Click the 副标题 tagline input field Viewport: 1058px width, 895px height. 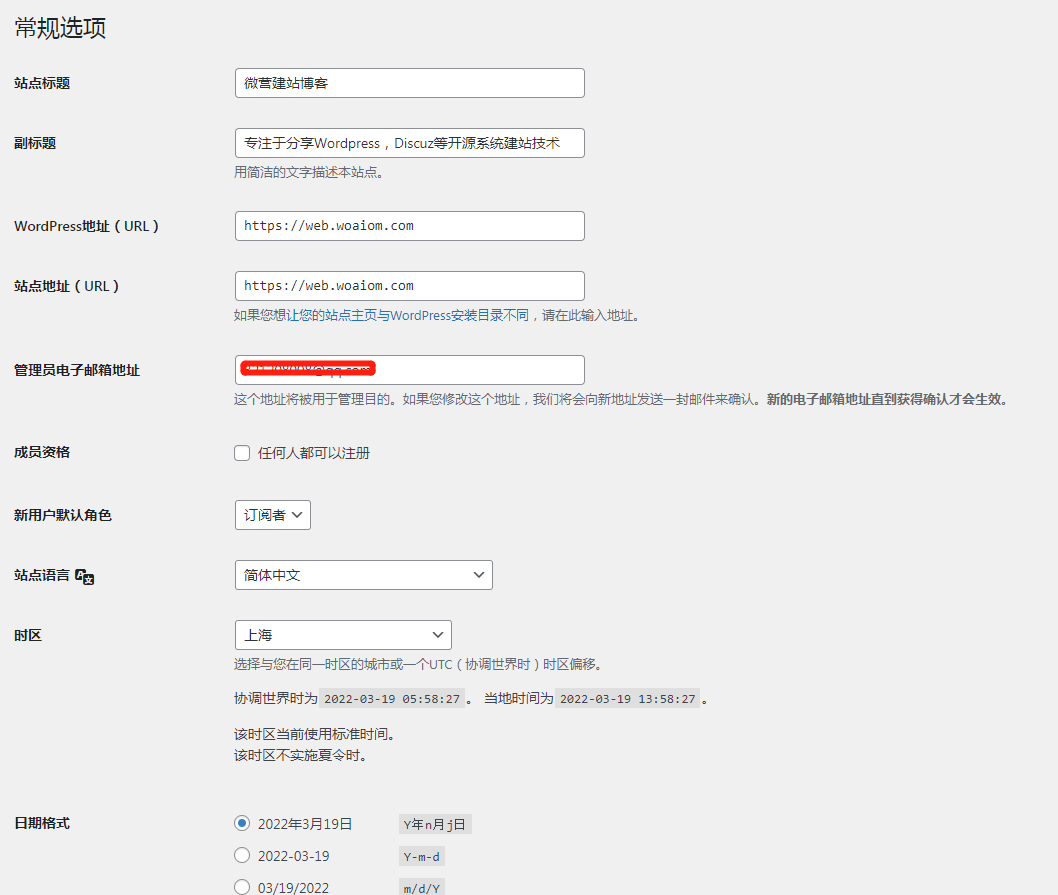tap(410, 143)
